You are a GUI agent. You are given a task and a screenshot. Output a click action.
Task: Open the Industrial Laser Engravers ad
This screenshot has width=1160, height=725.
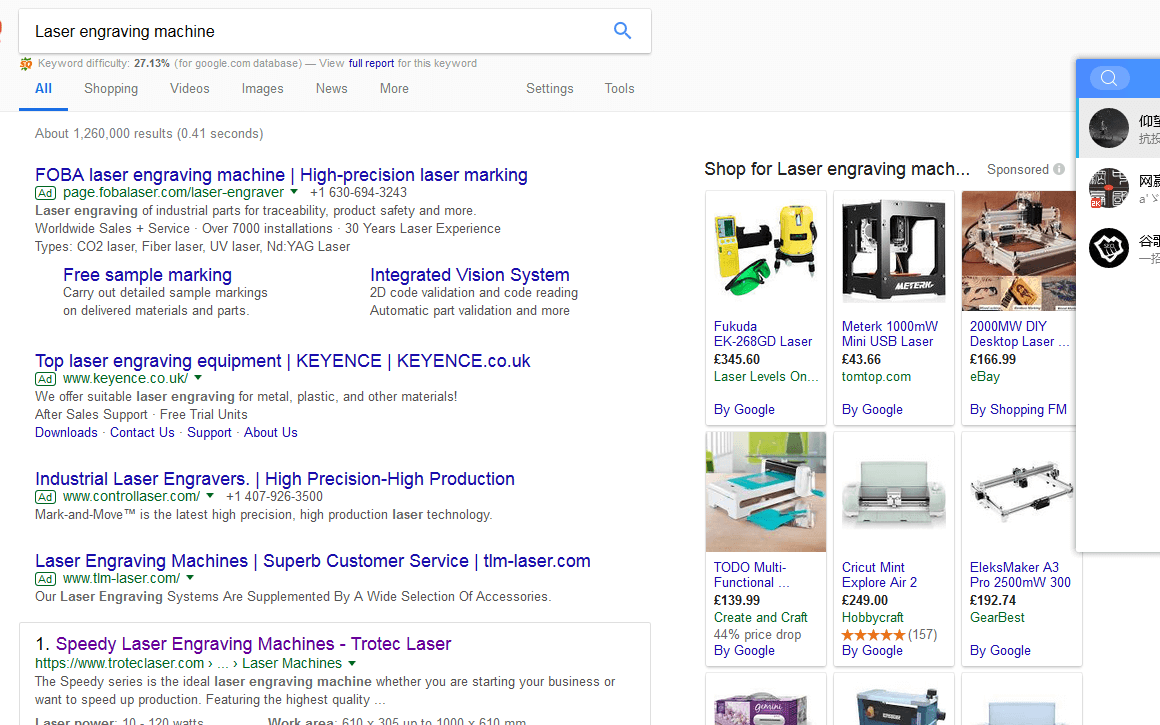pos(274,479)
